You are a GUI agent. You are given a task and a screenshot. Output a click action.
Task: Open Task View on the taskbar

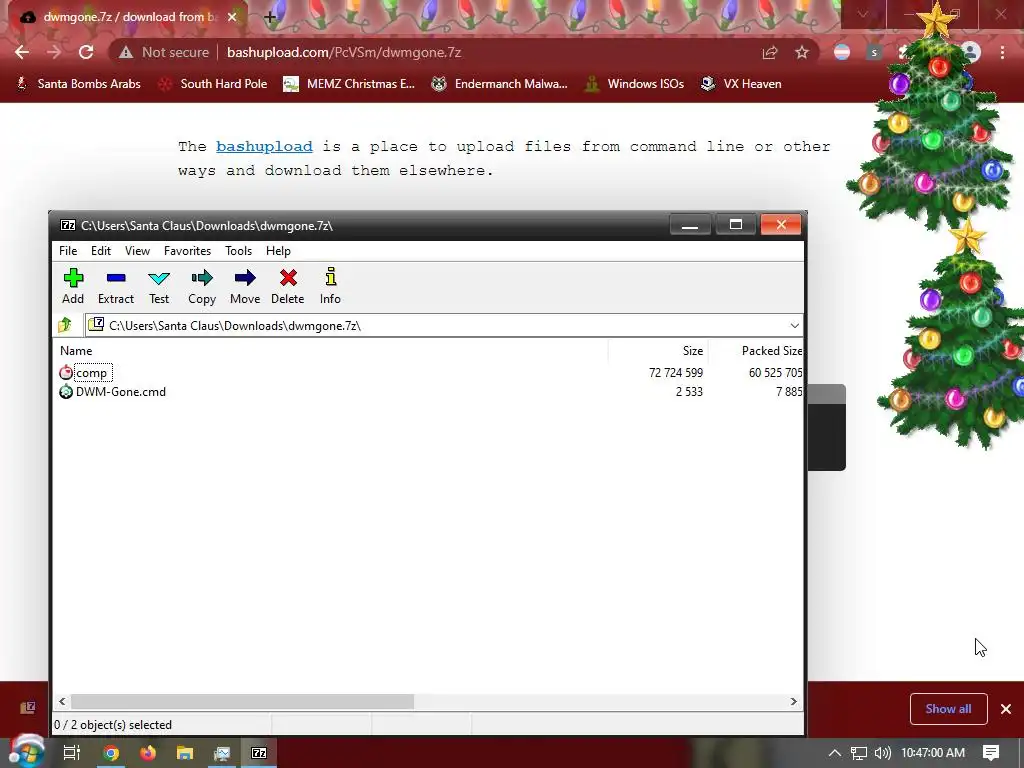72,753
